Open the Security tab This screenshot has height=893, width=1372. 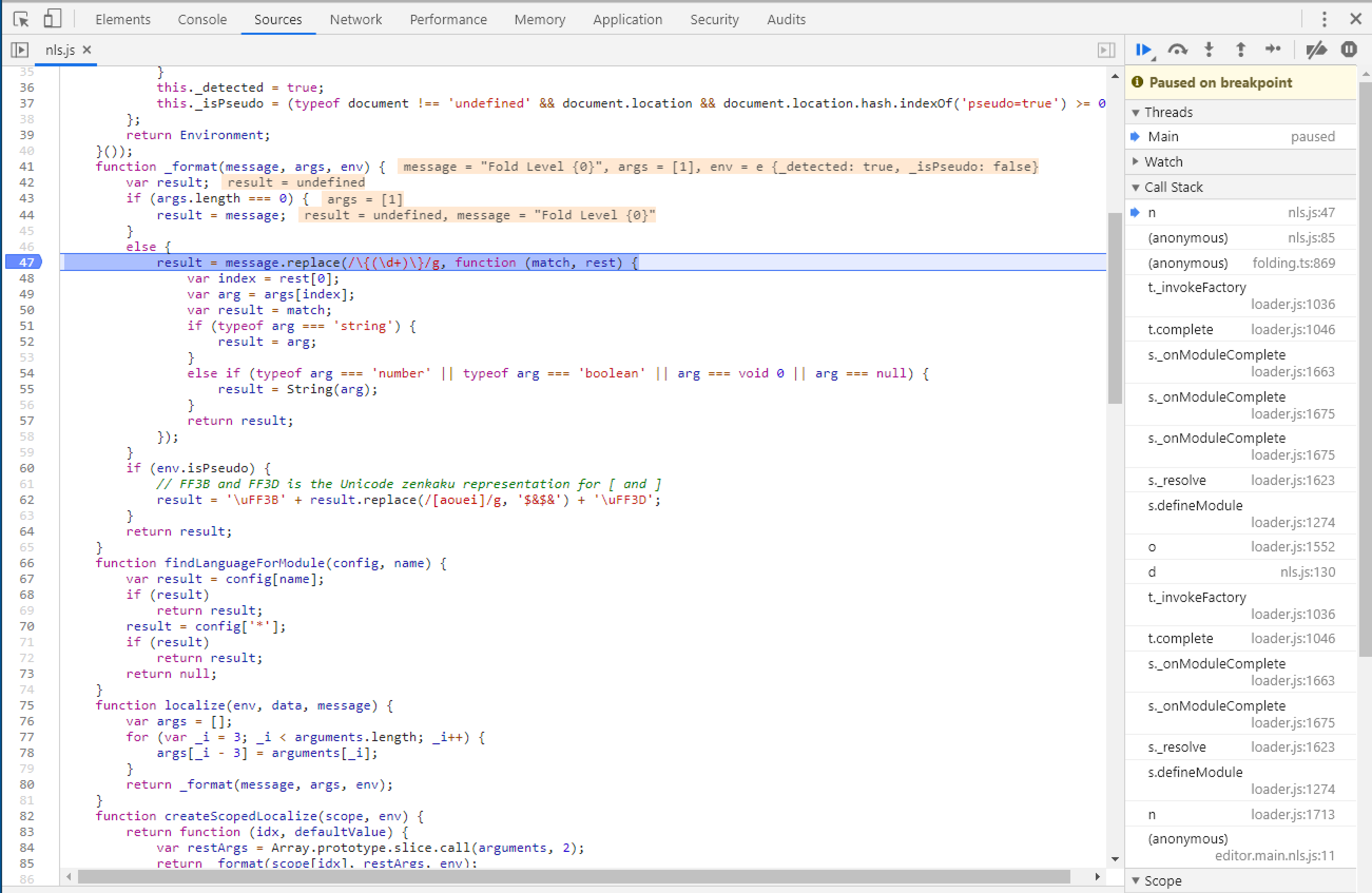715,20
